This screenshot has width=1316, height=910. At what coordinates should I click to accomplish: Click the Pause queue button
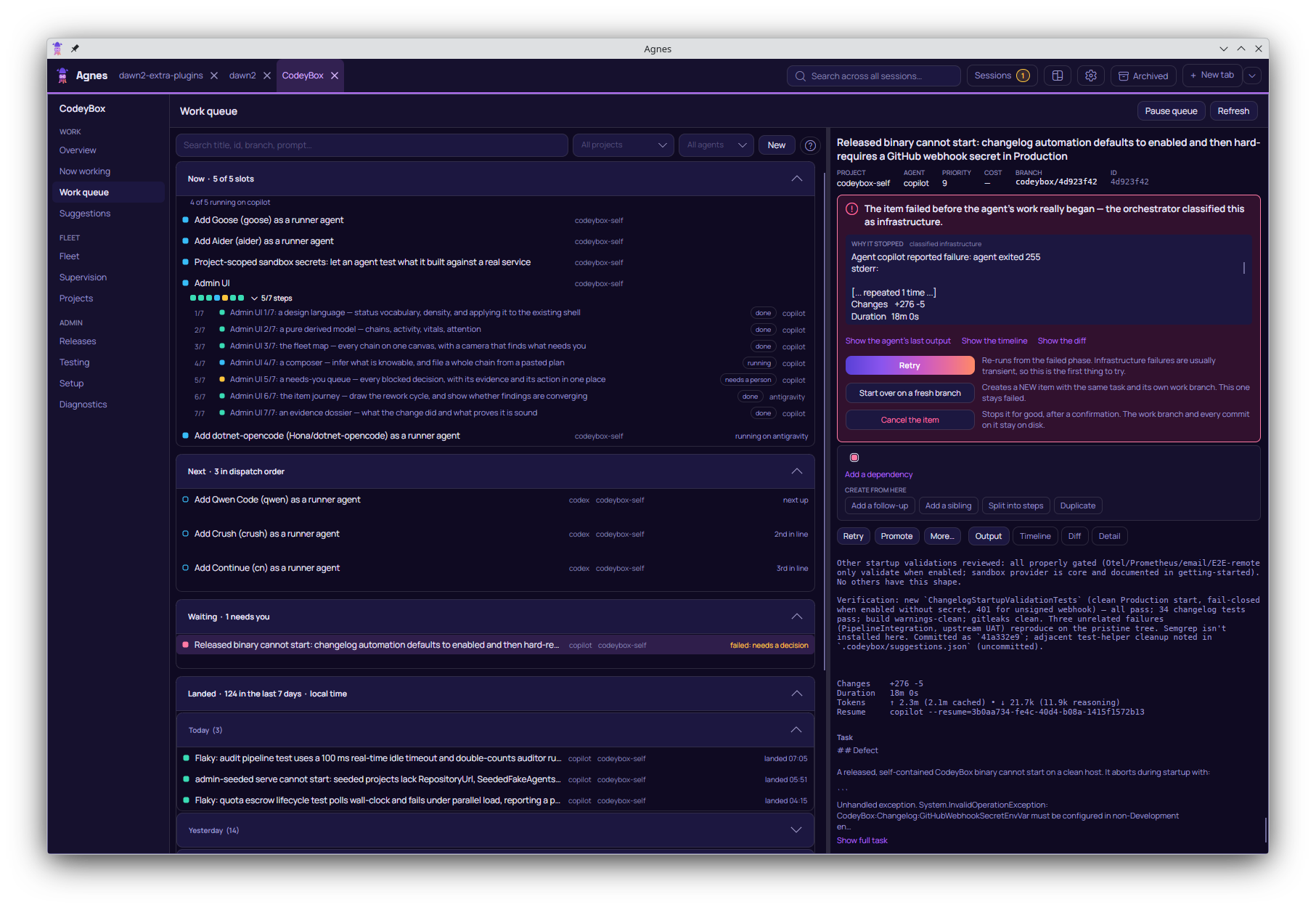pyautogui.click(x=1171, y=111)
